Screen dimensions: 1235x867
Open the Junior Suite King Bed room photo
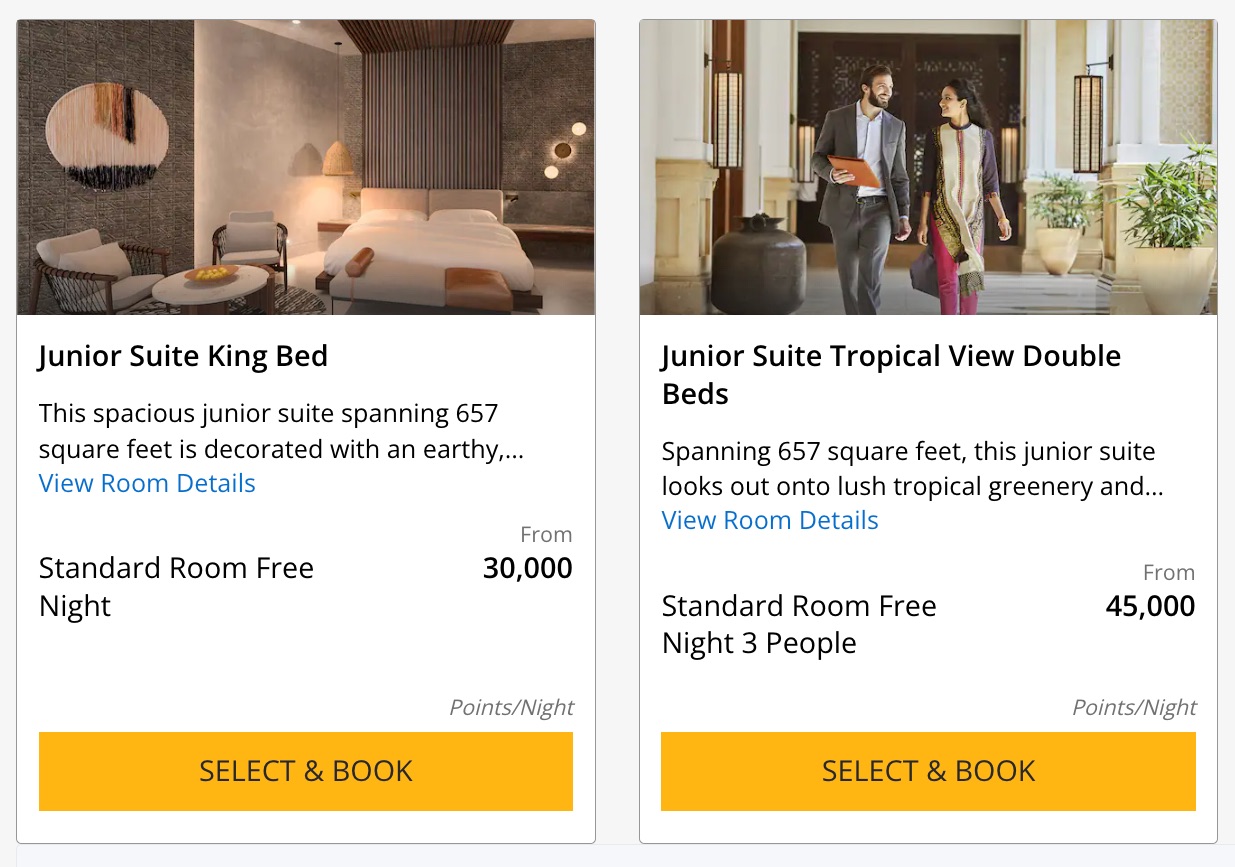(x=306, y=167)
